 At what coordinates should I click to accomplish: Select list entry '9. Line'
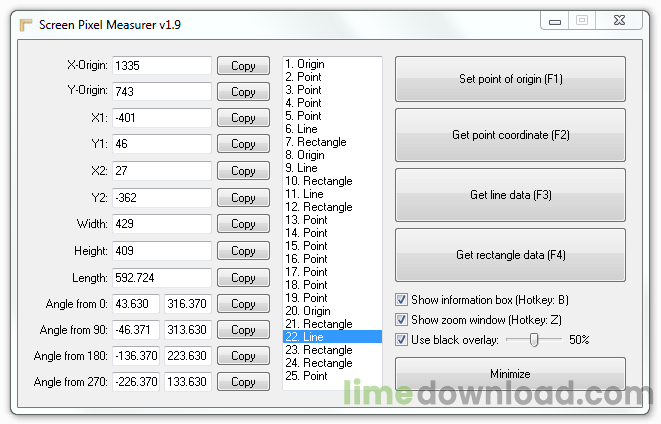point(332,168)
